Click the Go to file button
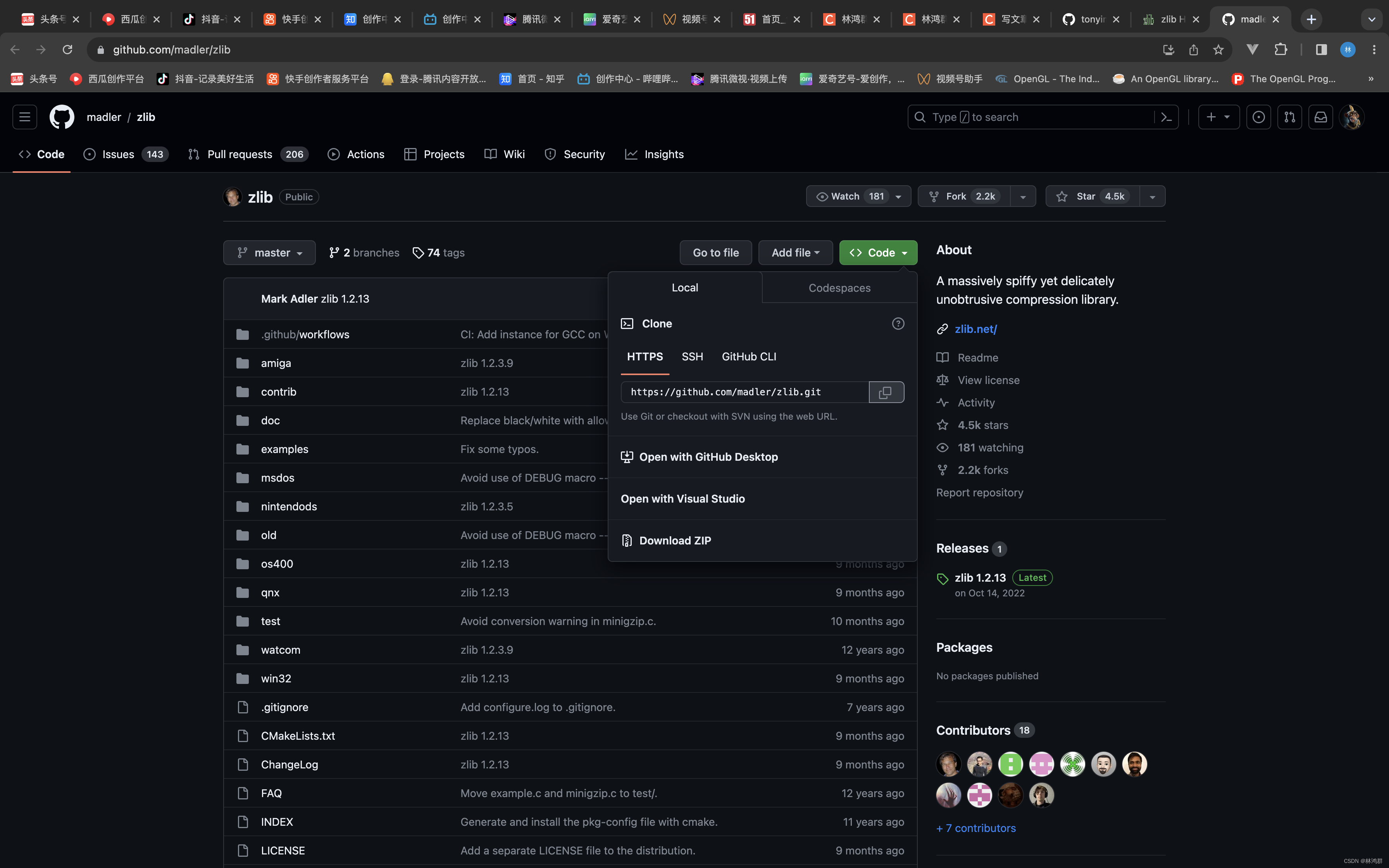The image size is (1389, 868). [716, 253]
